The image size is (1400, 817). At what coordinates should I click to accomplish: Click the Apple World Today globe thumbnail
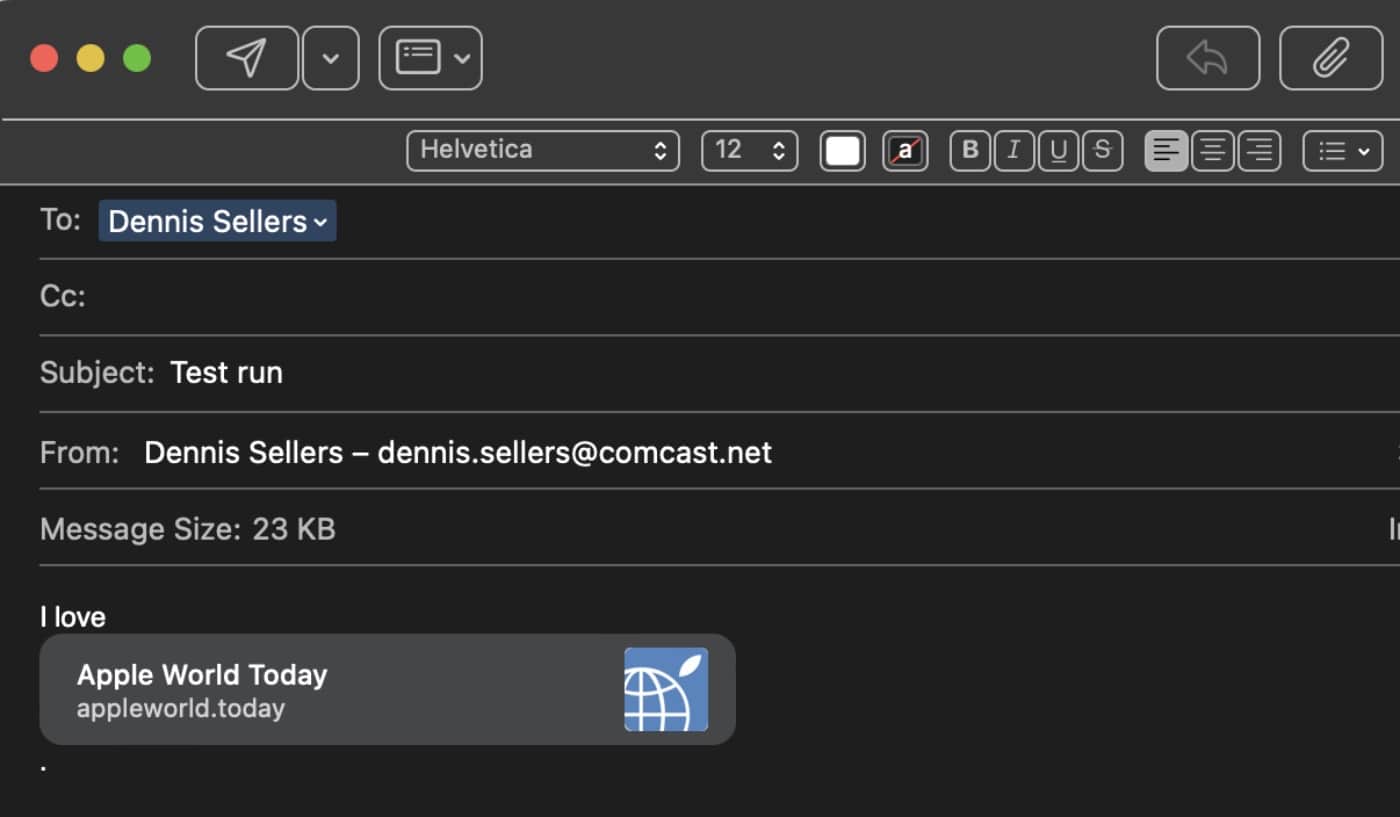pyautogui.click(x=666, y=689)
